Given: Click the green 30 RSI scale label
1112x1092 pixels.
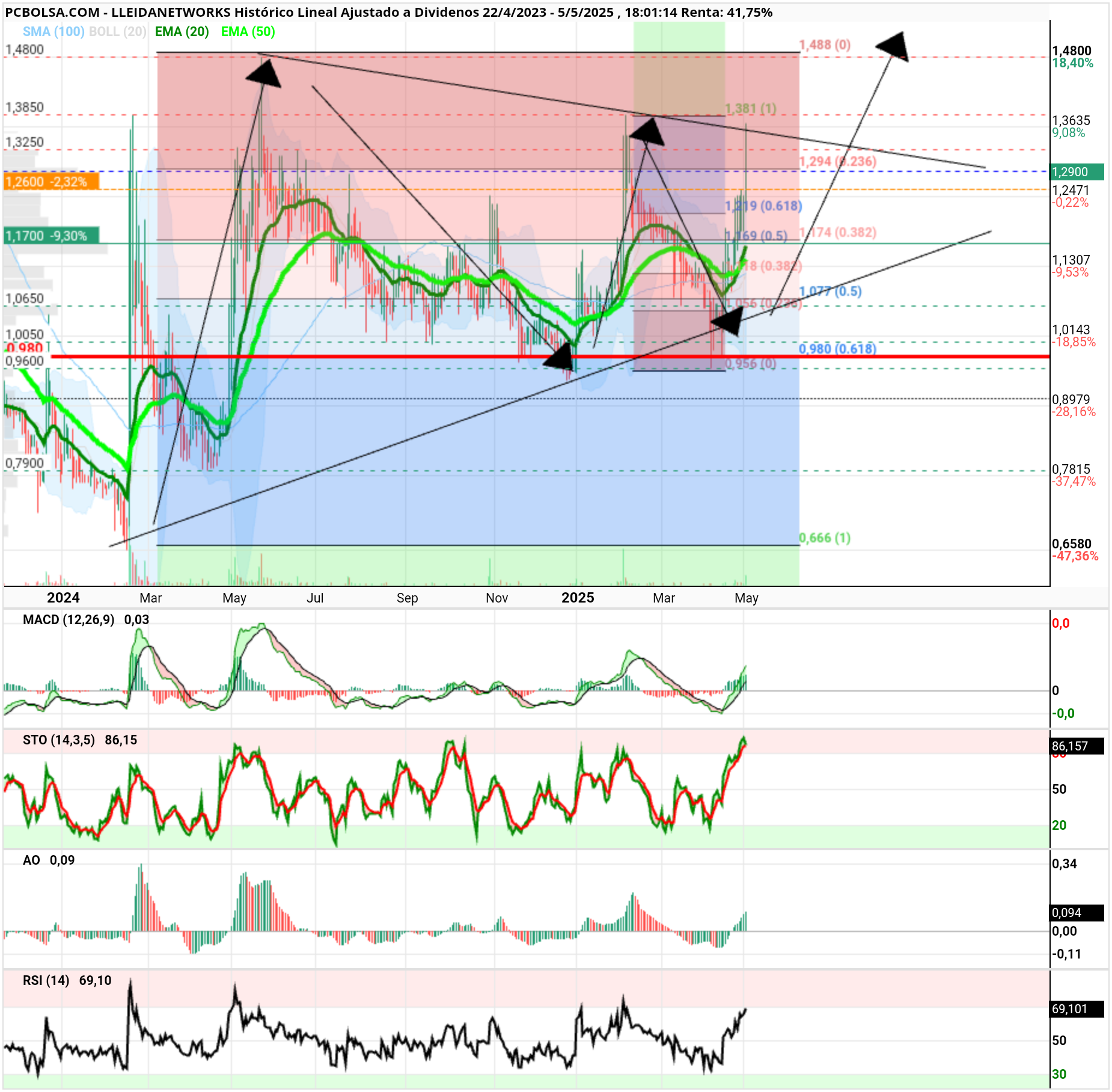Looking at the screenshot, I should (x=1059, y=1075).
